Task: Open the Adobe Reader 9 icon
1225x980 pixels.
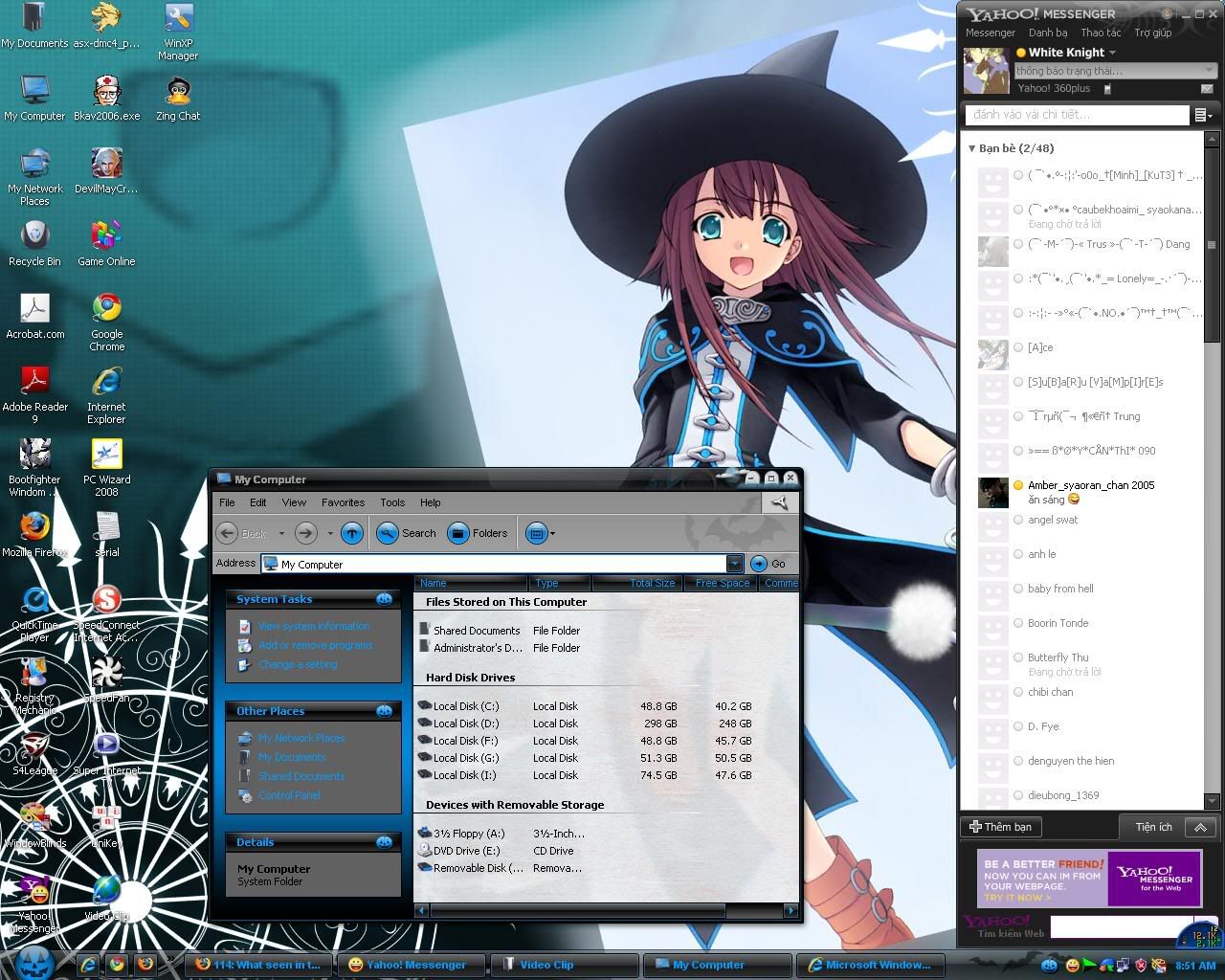Action: point(35,396)
